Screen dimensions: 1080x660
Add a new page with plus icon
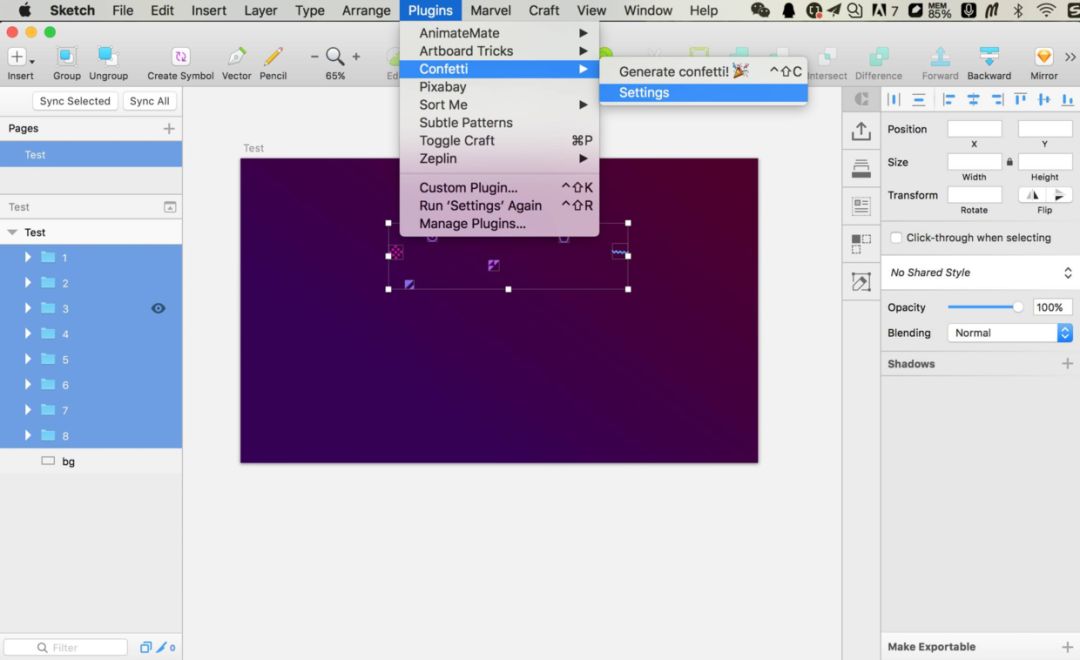pos(169,129)
